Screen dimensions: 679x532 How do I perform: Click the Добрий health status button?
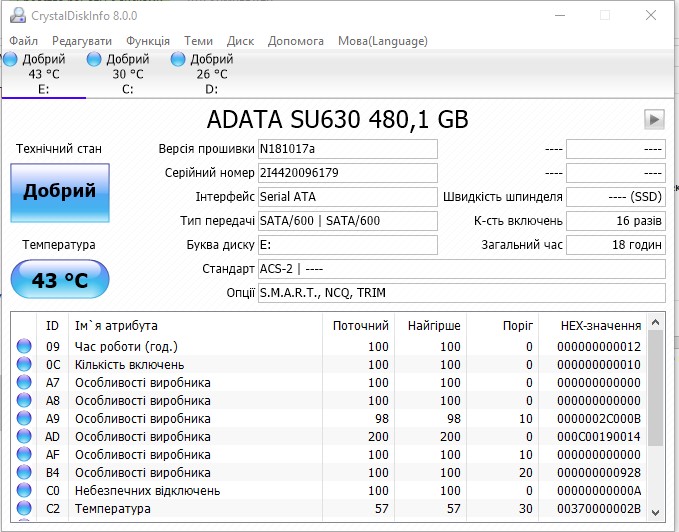pos(60,193)
